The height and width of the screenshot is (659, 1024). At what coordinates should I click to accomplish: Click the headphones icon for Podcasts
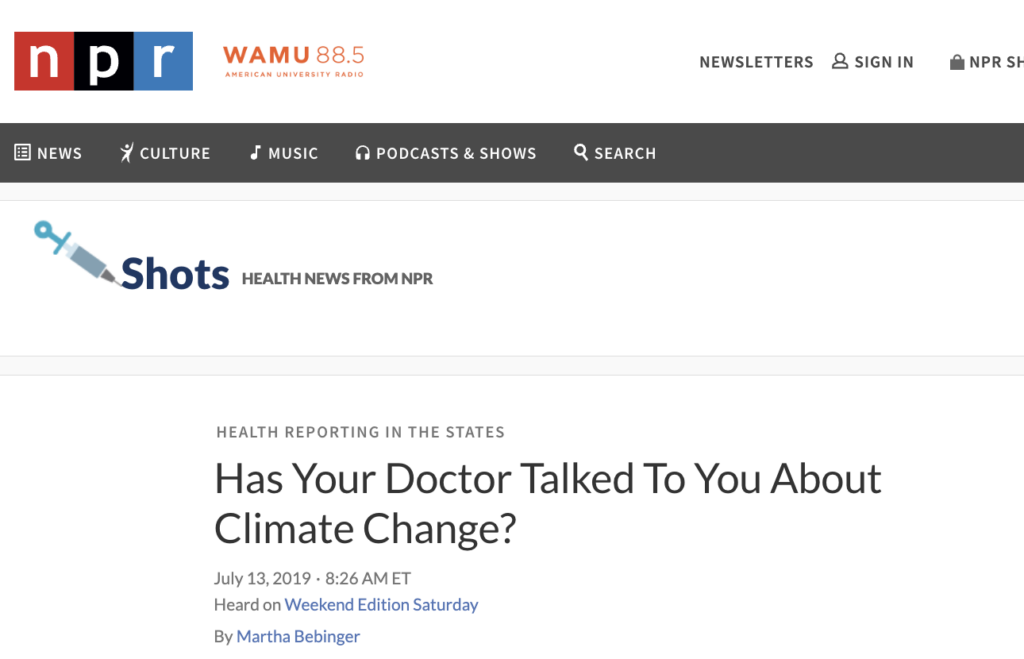[x=362, y=153]
